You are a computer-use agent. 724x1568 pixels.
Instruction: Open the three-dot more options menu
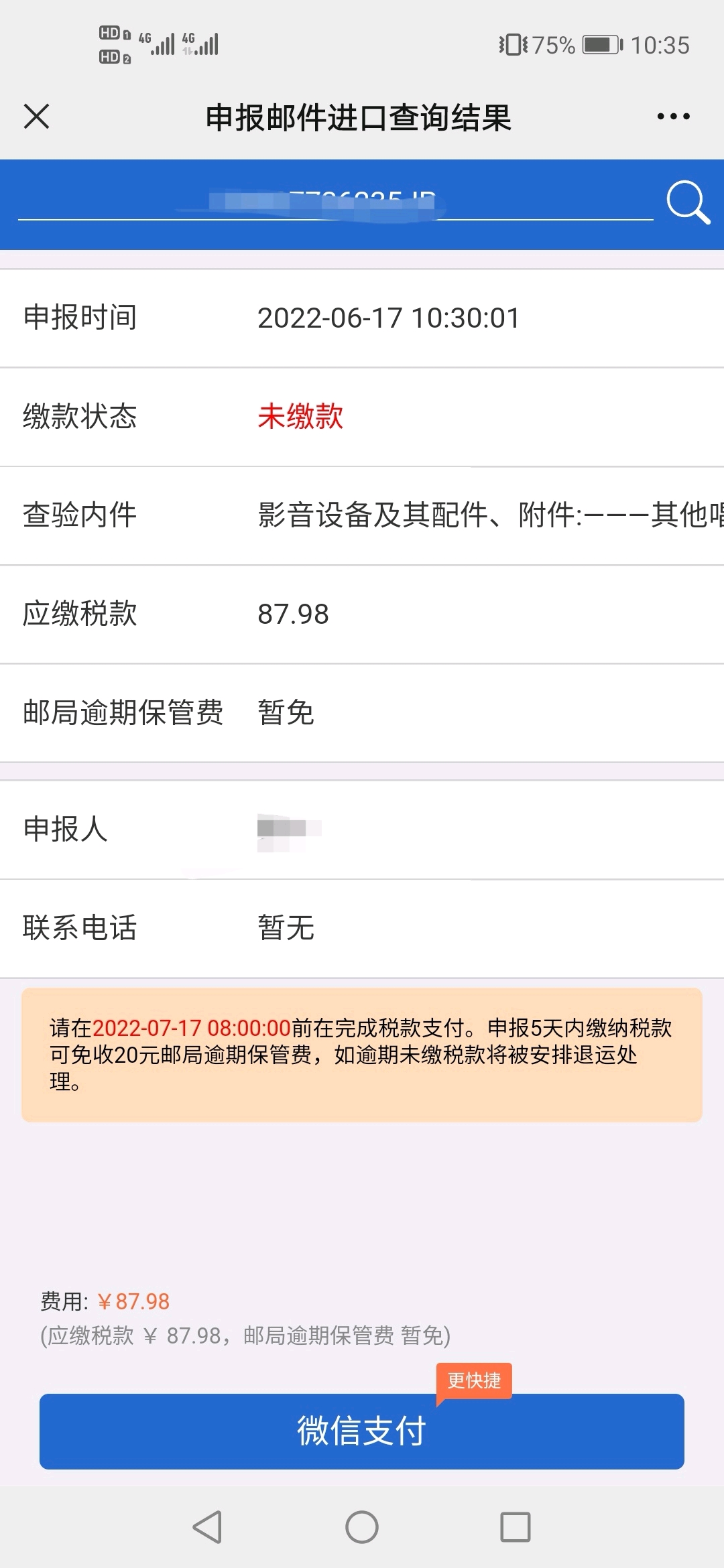[673, 117]
